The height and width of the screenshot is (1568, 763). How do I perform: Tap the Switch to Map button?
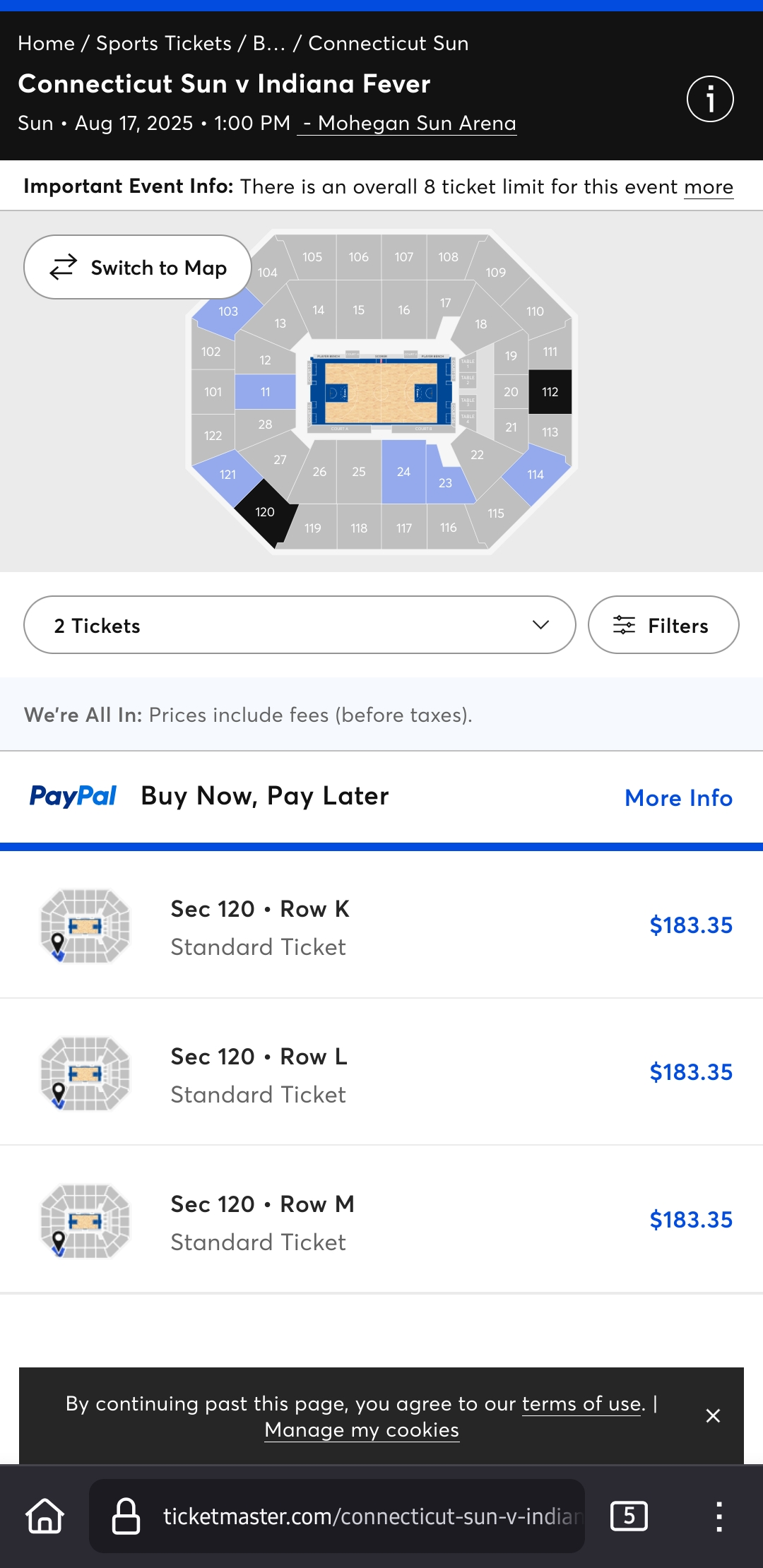138,267
